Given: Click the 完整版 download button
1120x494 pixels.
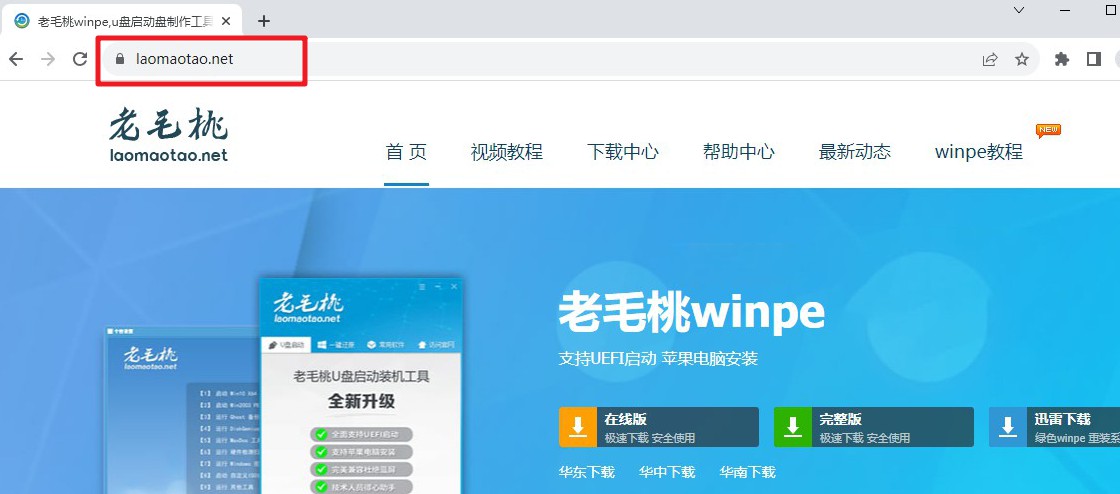Looking at the screenshot, I should tap(874, 427).
